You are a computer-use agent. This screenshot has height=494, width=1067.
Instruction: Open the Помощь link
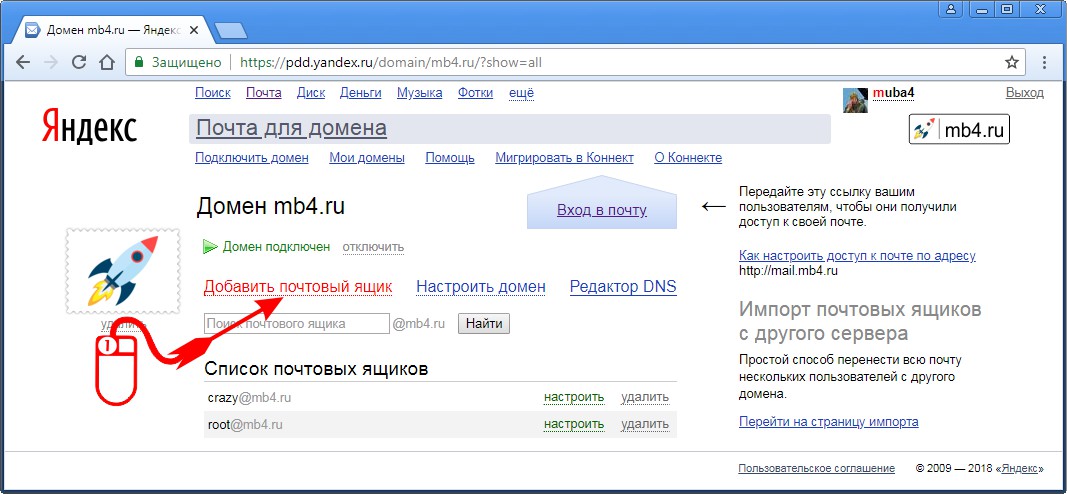pyautogui.click(x=450, y=158)
